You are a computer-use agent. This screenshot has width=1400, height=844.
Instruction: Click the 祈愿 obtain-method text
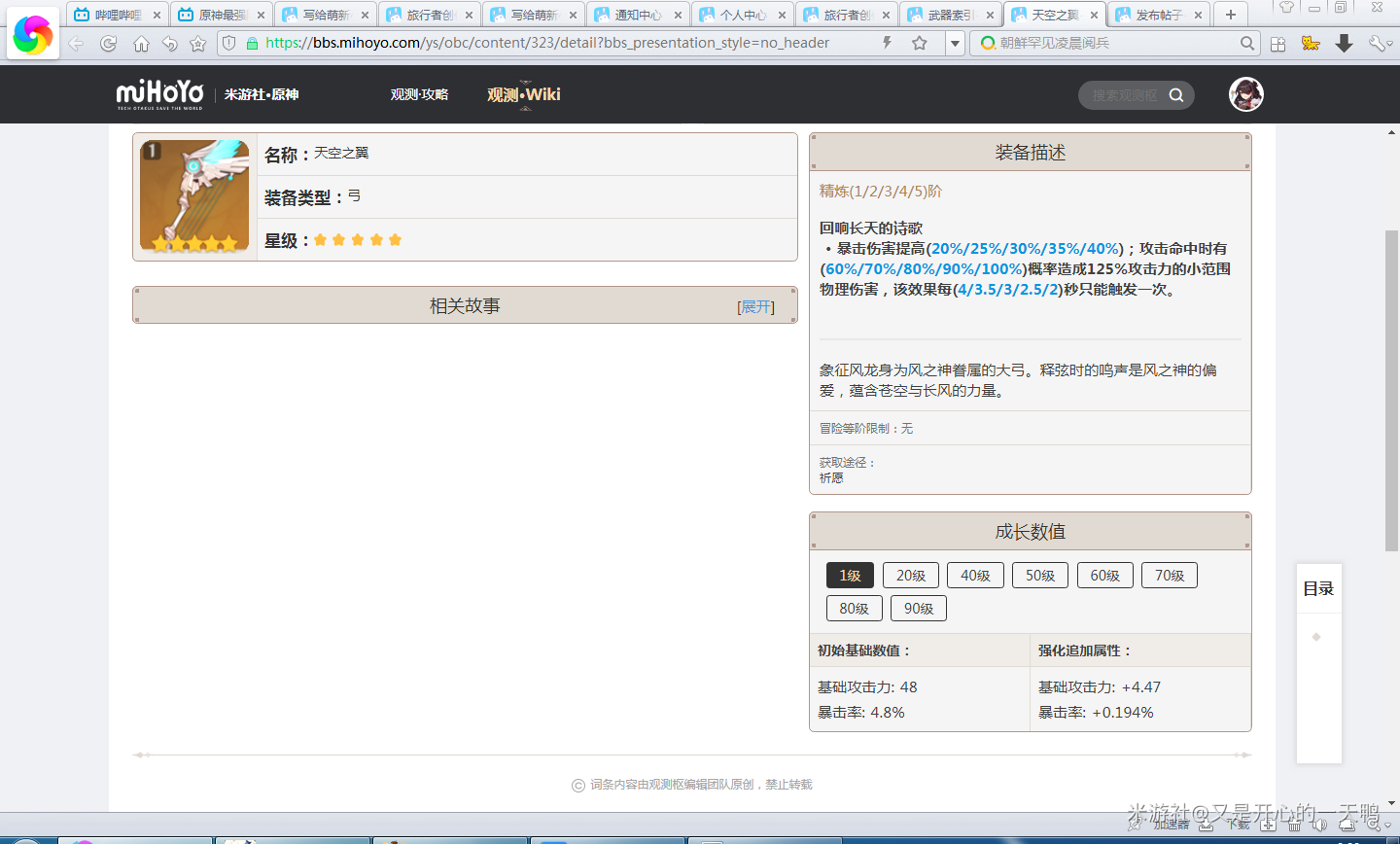coord(831,478)
